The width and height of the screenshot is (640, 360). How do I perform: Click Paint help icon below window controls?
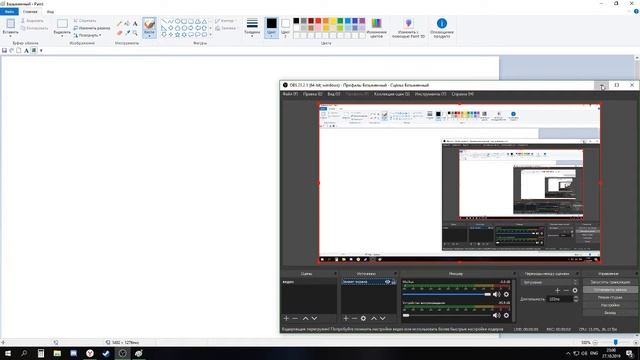click(x=636, y=11)
